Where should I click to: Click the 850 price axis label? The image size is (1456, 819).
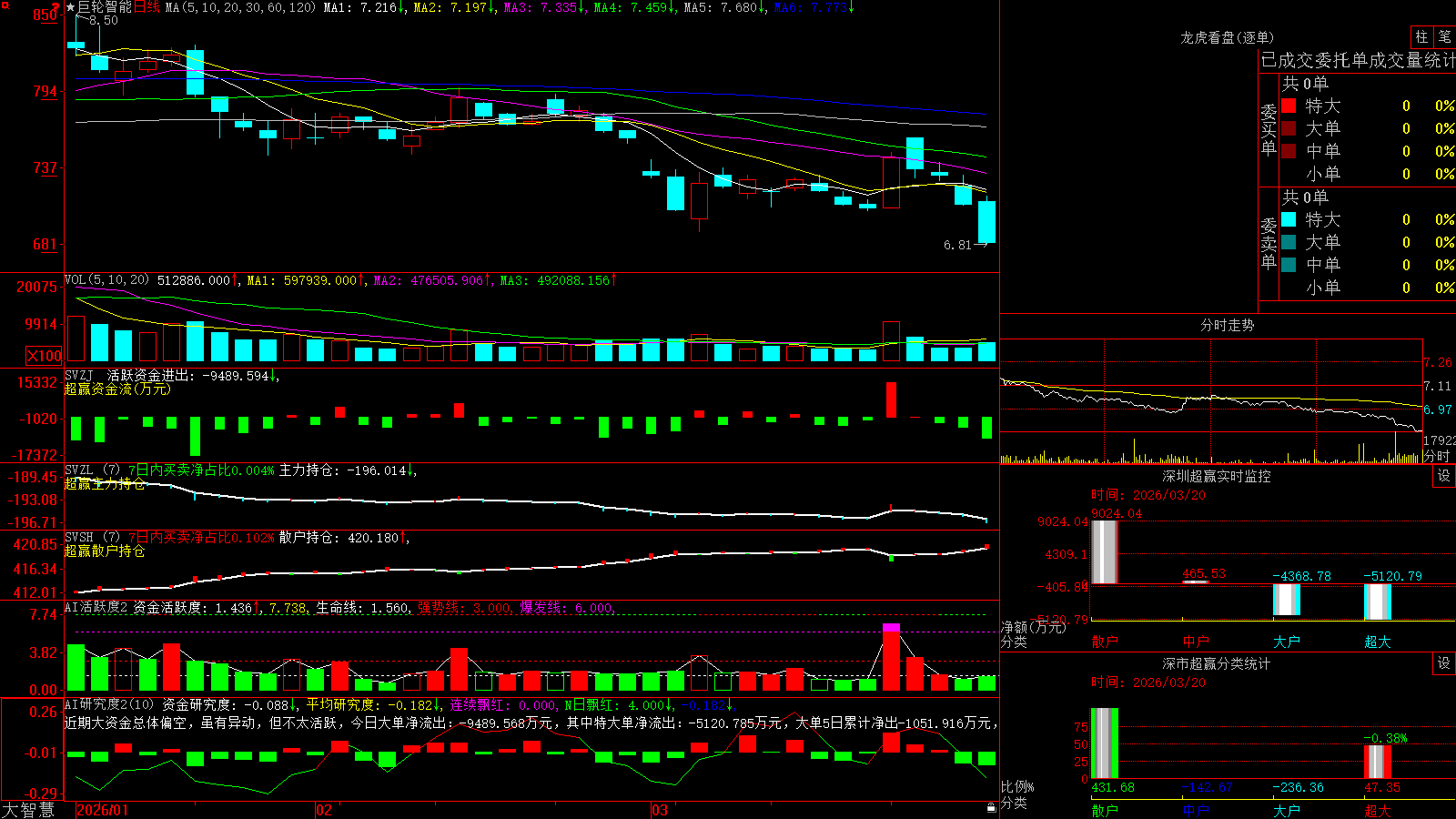click(x=45, y=15)
